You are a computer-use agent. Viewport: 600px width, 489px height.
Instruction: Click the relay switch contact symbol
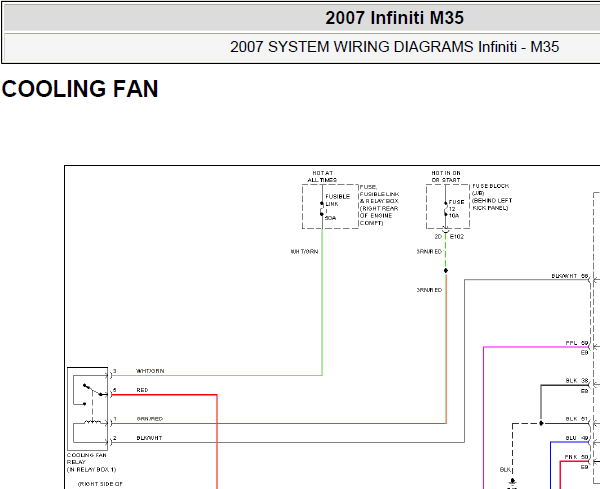click(93, 390)
